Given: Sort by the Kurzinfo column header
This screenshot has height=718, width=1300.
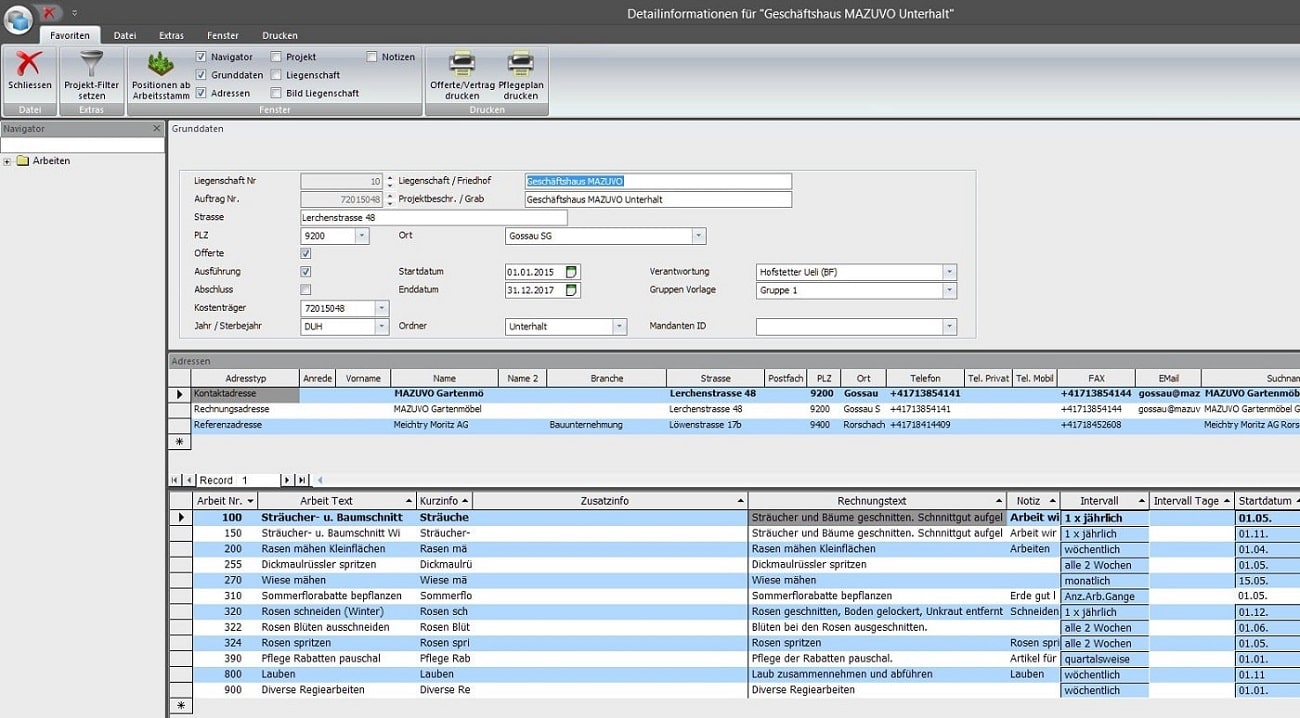Looking at the screenshot, I should point(444,501).
